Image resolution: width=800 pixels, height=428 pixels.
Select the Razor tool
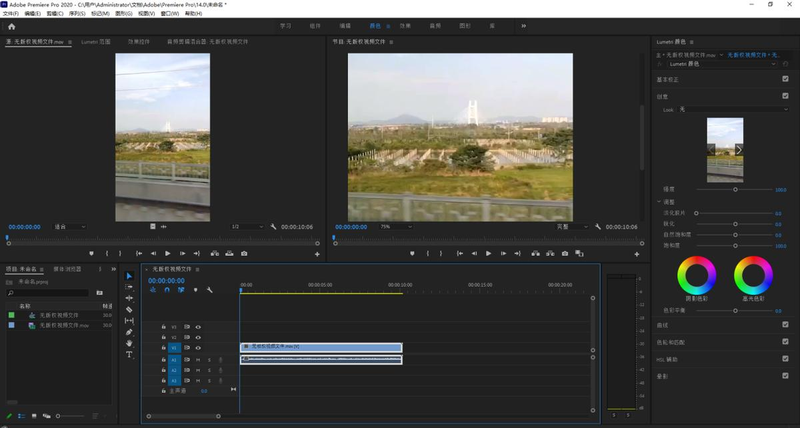pos(129,310)
